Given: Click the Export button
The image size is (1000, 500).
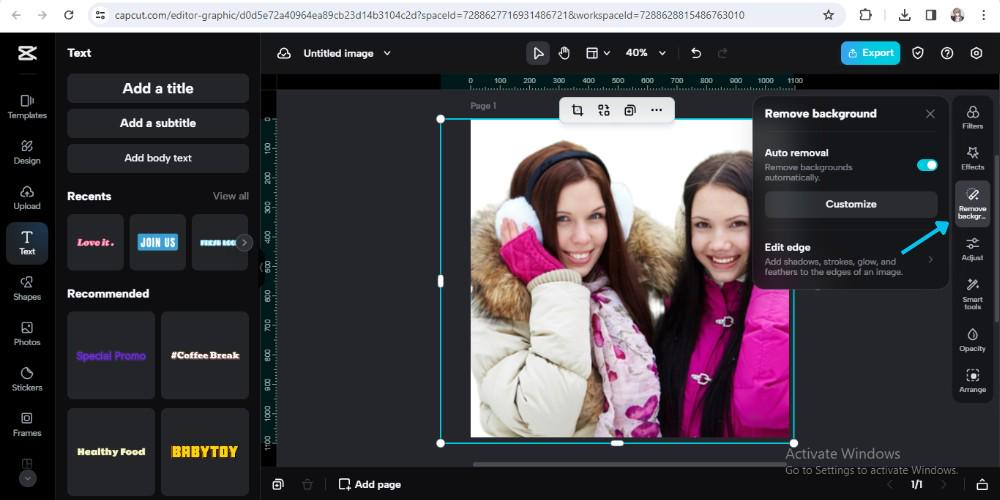Looking at the screenshot, I should click(x=870, y=53).
